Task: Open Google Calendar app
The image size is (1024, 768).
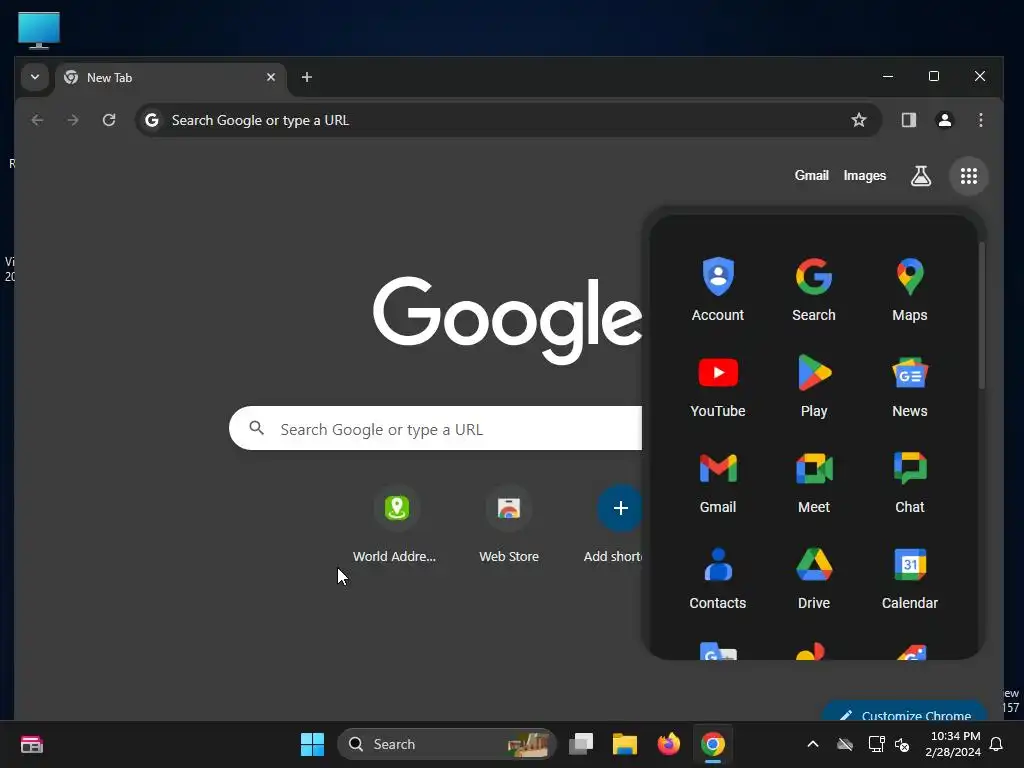Action: coord(910,577)
